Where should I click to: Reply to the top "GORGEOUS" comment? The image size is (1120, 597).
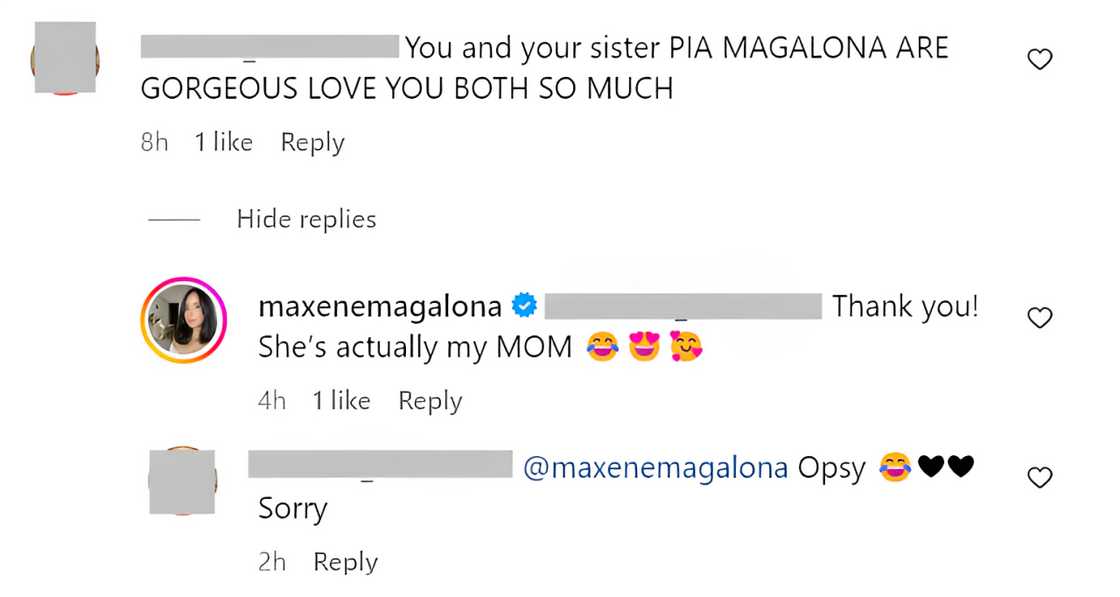(312, 143)
